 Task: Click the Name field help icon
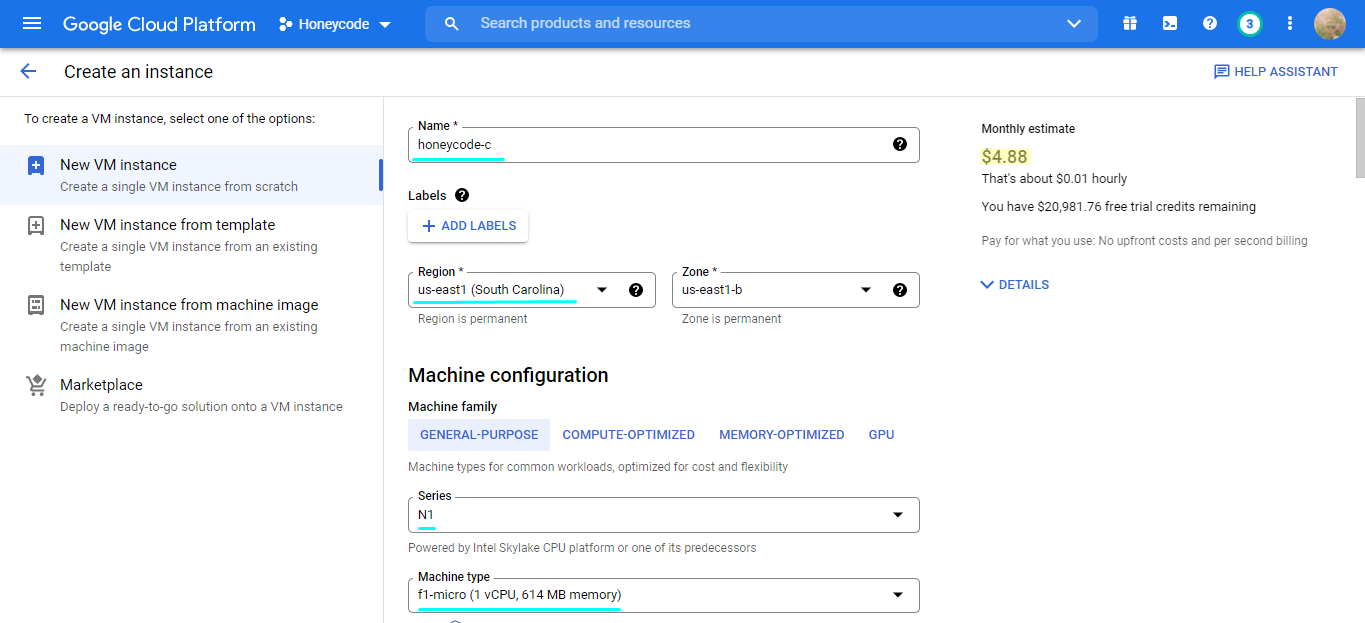899,145
